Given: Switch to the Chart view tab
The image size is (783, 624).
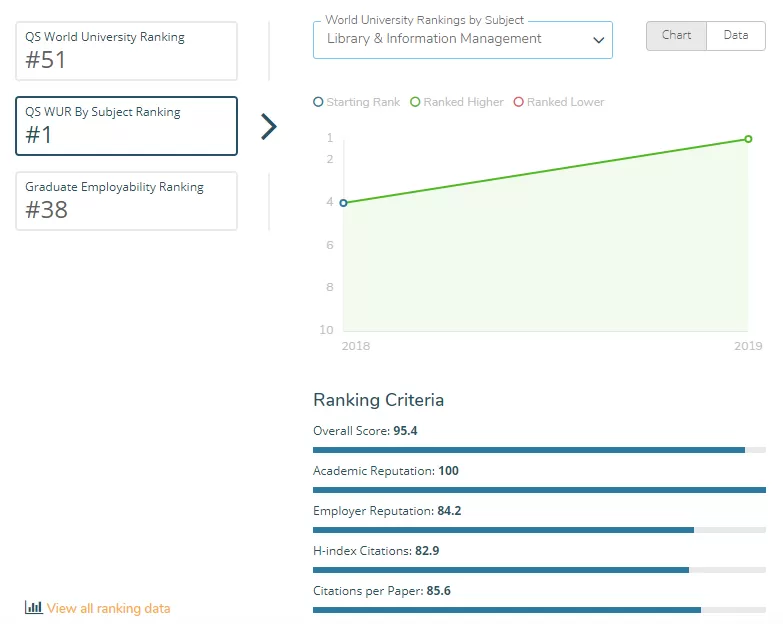Looking at the screenshot, I should (676, 35).
